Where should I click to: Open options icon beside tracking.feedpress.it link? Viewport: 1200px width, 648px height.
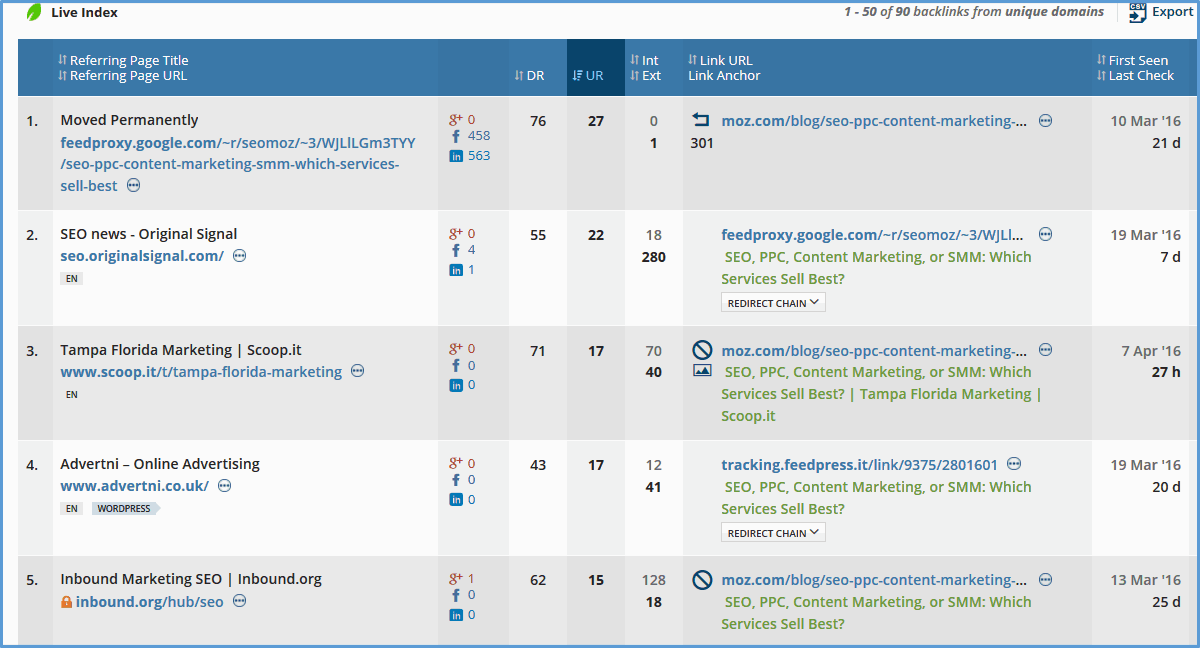point(1015,464)
